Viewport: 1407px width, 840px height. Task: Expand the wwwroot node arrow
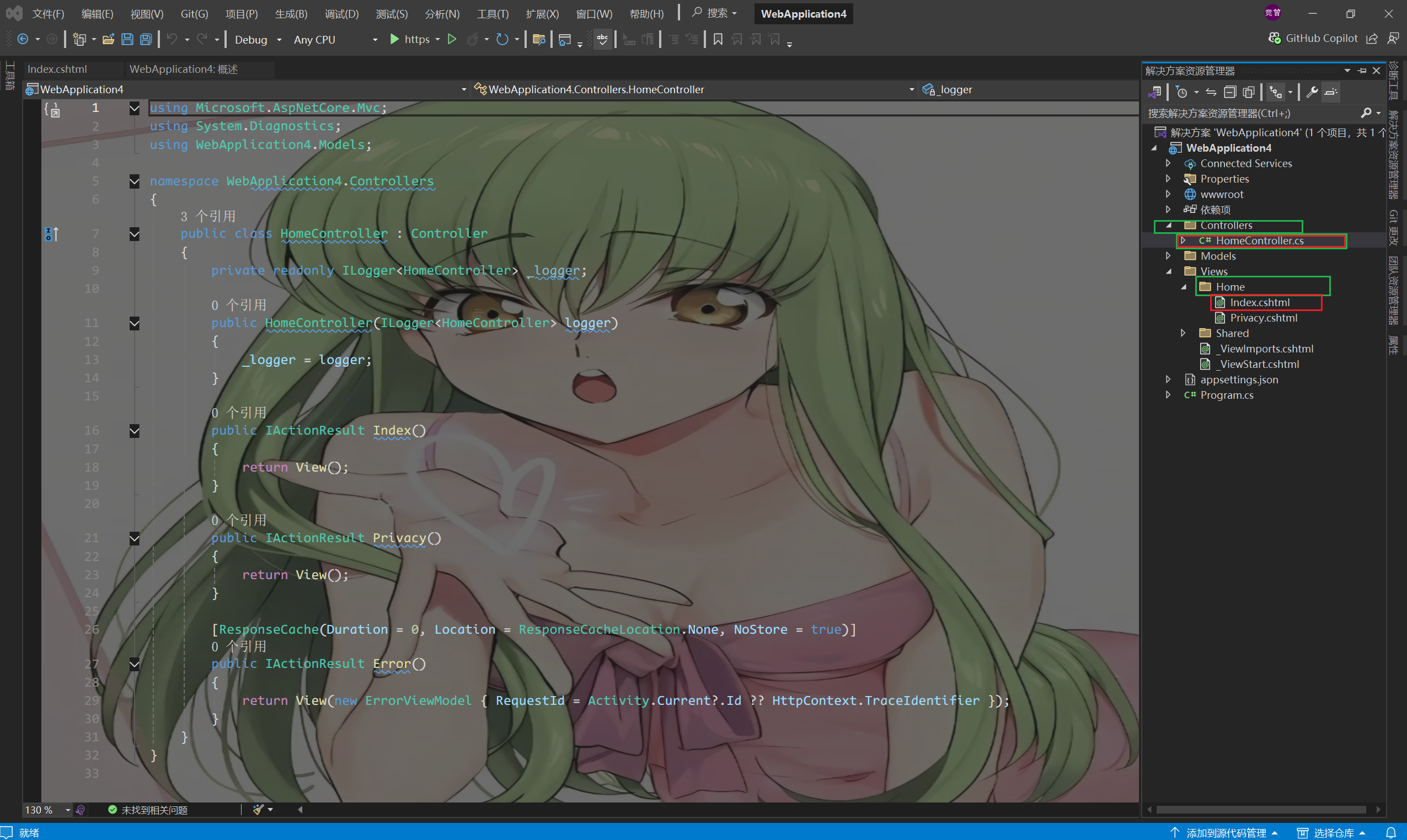(1169, 194)
